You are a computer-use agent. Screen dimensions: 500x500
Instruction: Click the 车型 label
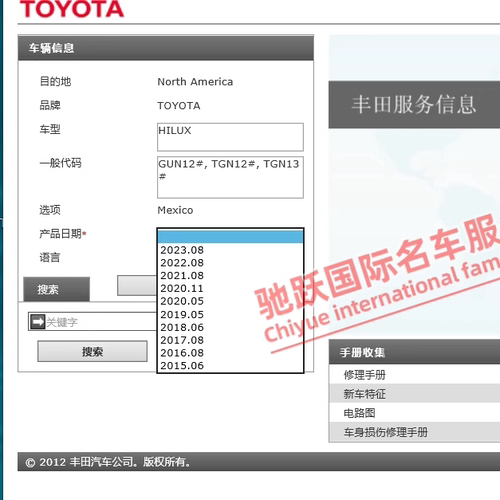[x=50, y=129]
